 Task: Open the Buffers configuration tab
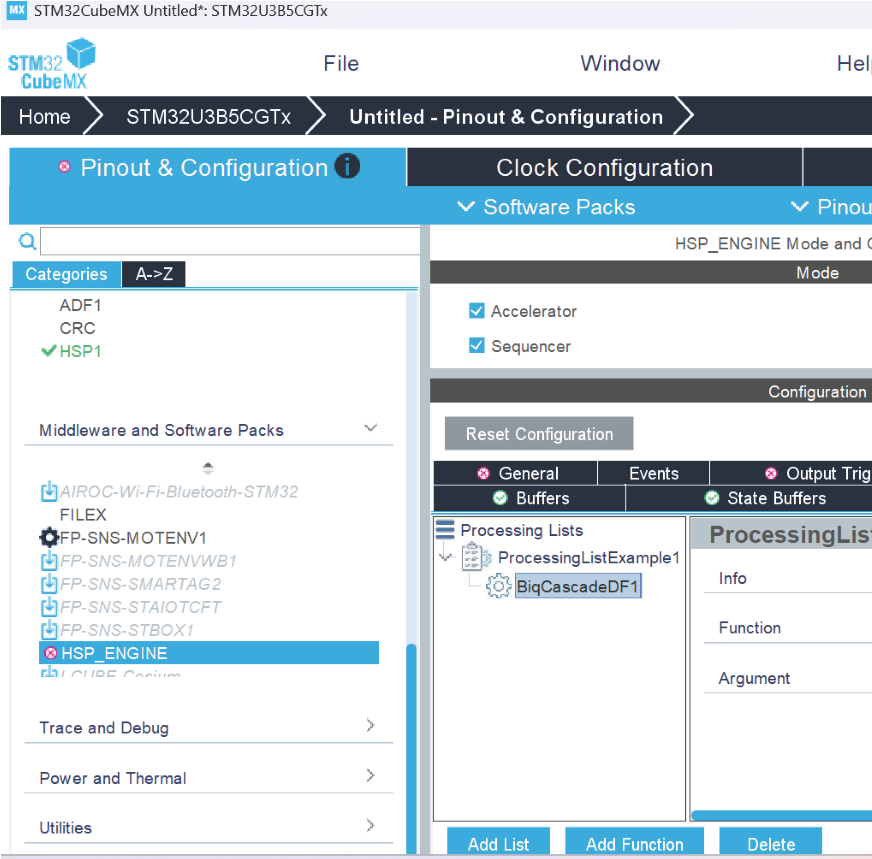(529, 498)
